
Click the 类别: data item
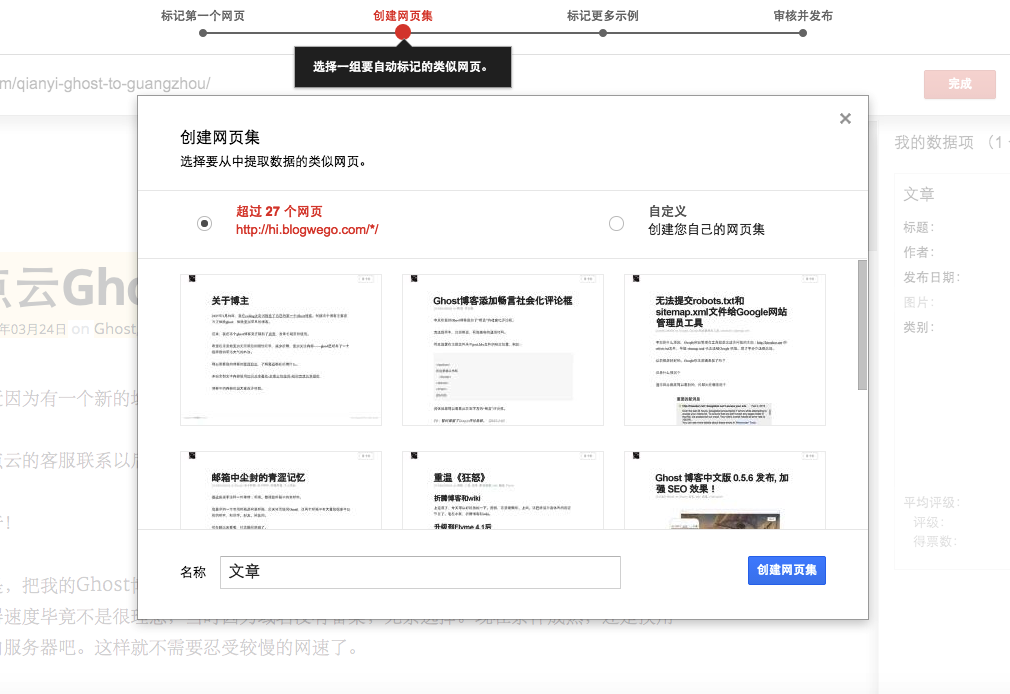coord(919,327)
